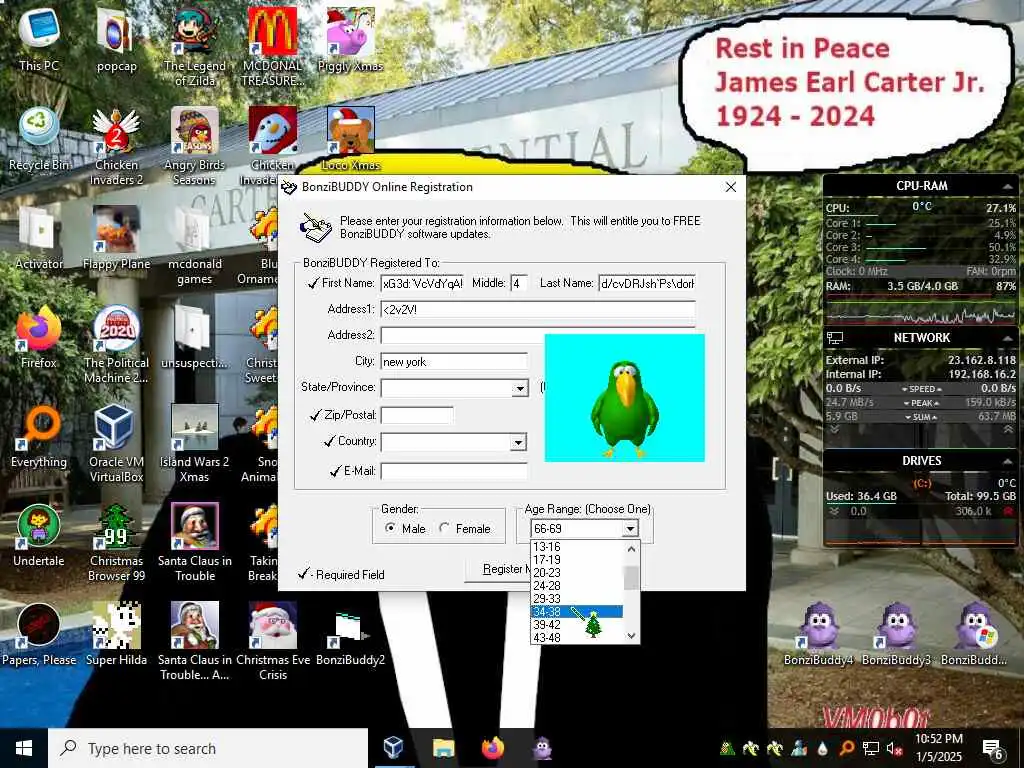Launch Flappy Plane shortcut
This screenshot has width=1024, height=768.
pyautogui.click(x=116, y=238)
